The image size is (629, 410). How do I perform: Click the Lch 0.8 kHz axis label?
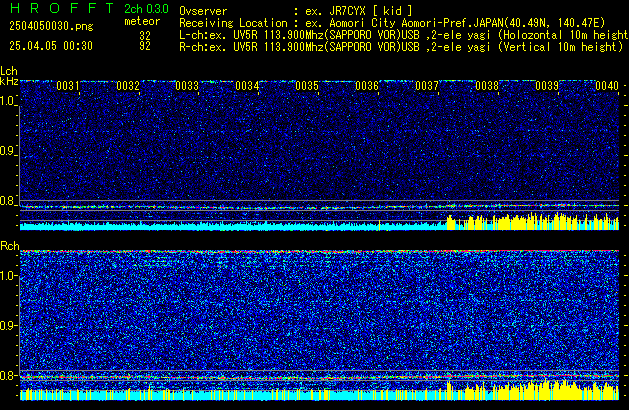pos(7,201)
